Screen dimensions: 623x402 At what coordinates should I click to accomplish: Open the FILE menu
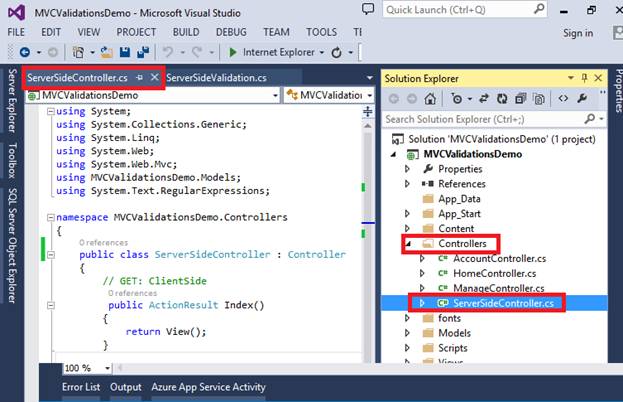[x=16, y=32]
